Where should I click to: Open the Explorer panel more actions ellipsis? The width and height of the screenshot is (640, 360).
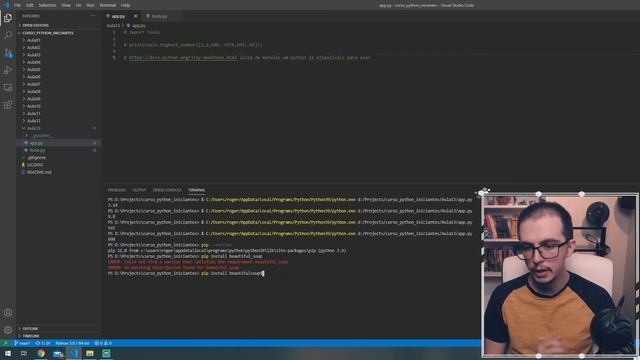pos(93,16)
